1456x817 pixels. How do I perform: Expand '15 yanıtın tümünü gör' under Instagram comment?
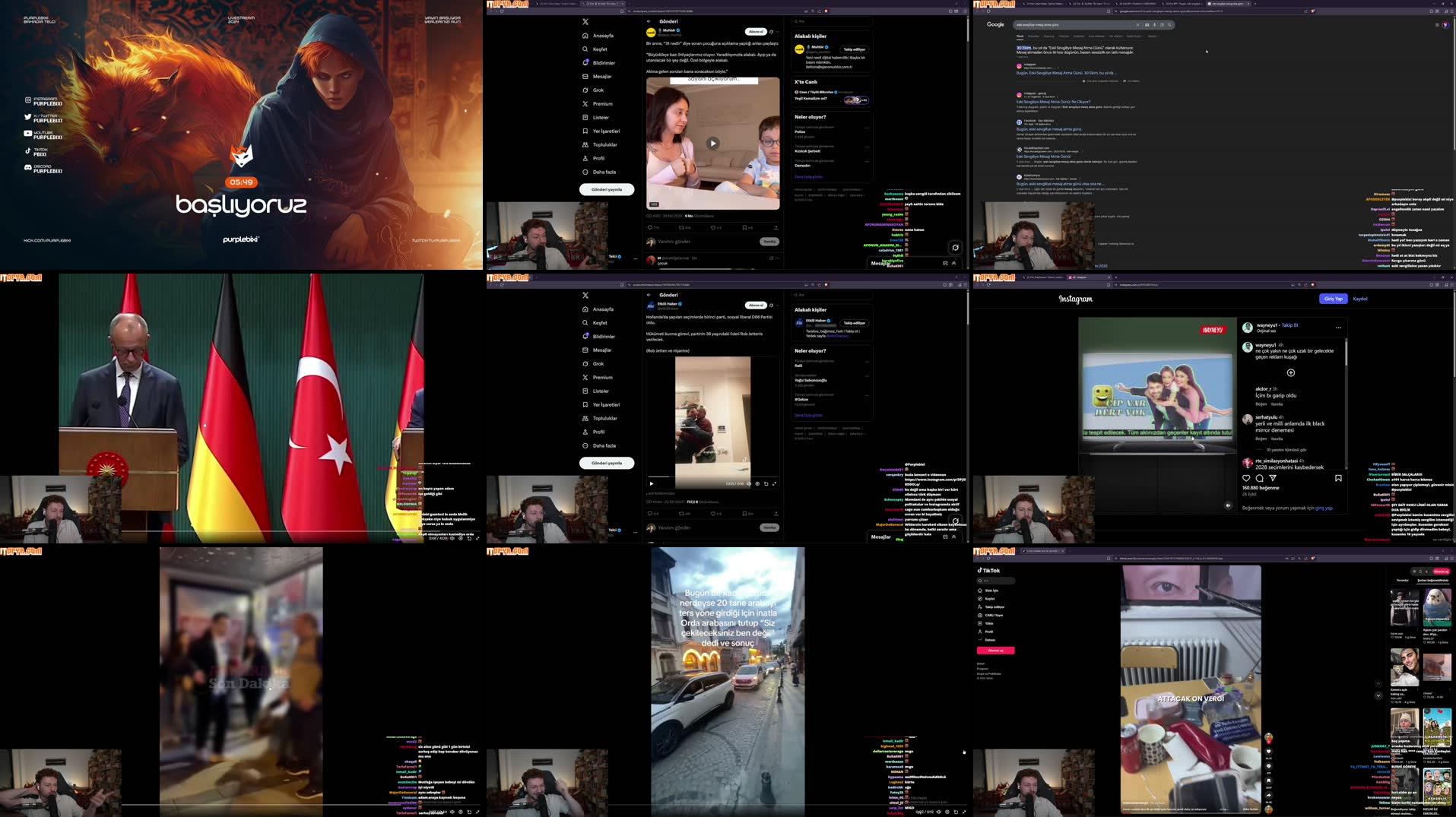(x=1286, y=450)
